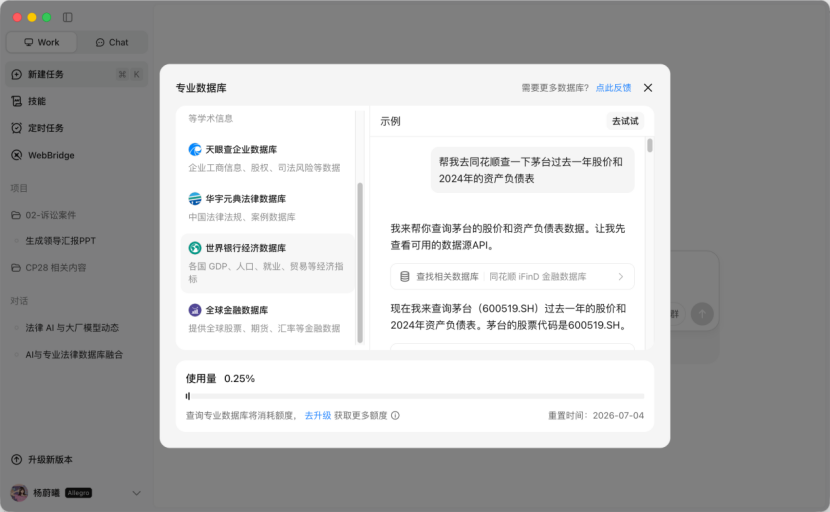Click the folder icon beside 02-诉讼案件
The height and width of the screenshot is (512, 830).
tap(16, 215)
